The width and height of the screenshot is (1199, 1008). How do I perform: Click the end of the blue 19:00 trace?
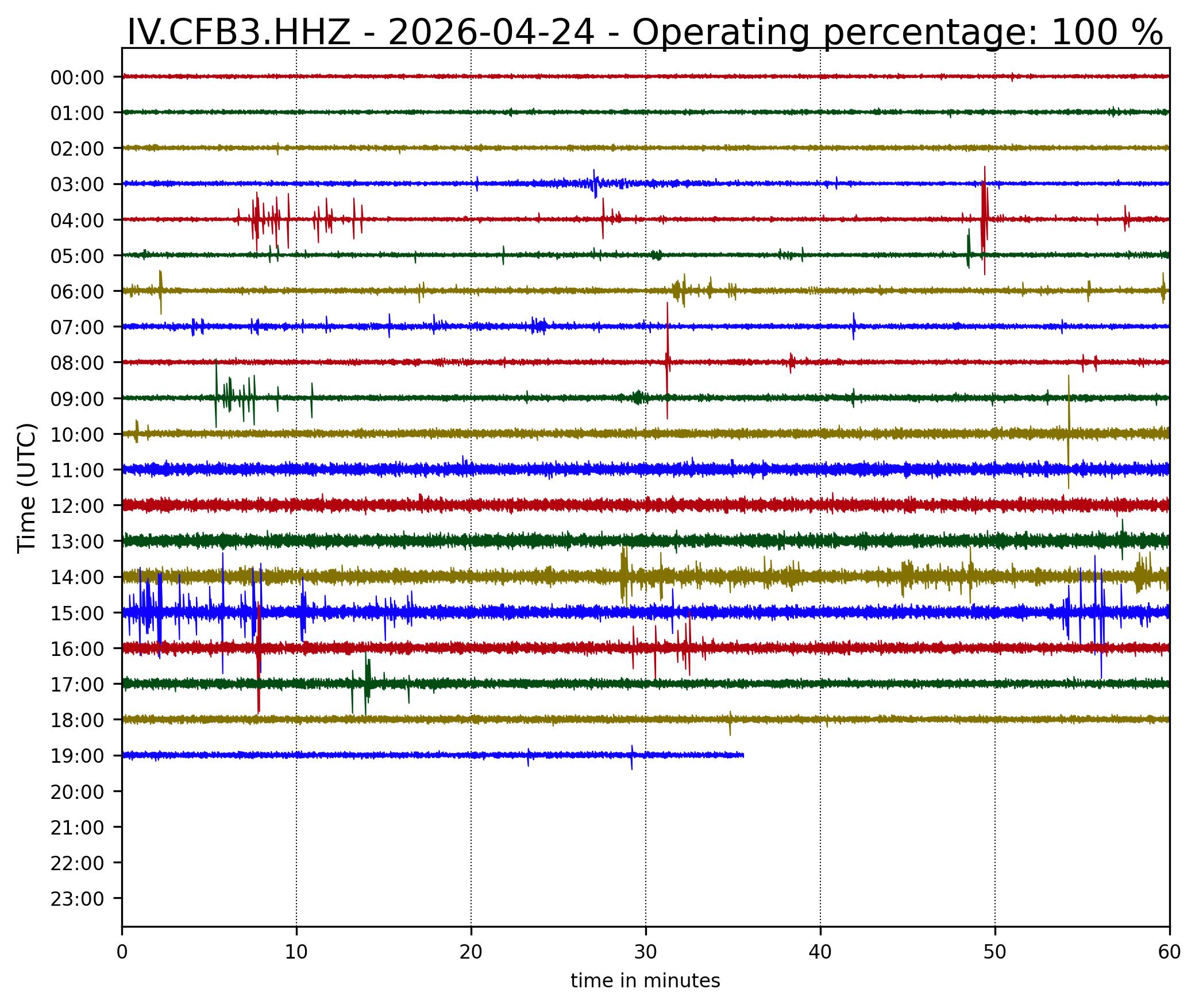[x=743, y=755]
